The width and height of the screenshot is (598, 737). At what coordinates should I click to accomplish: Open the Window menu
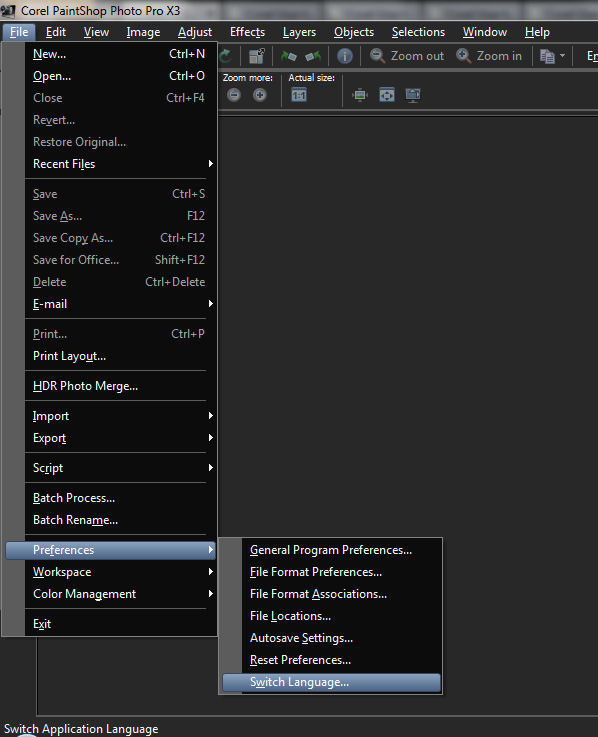coord(485,32)
